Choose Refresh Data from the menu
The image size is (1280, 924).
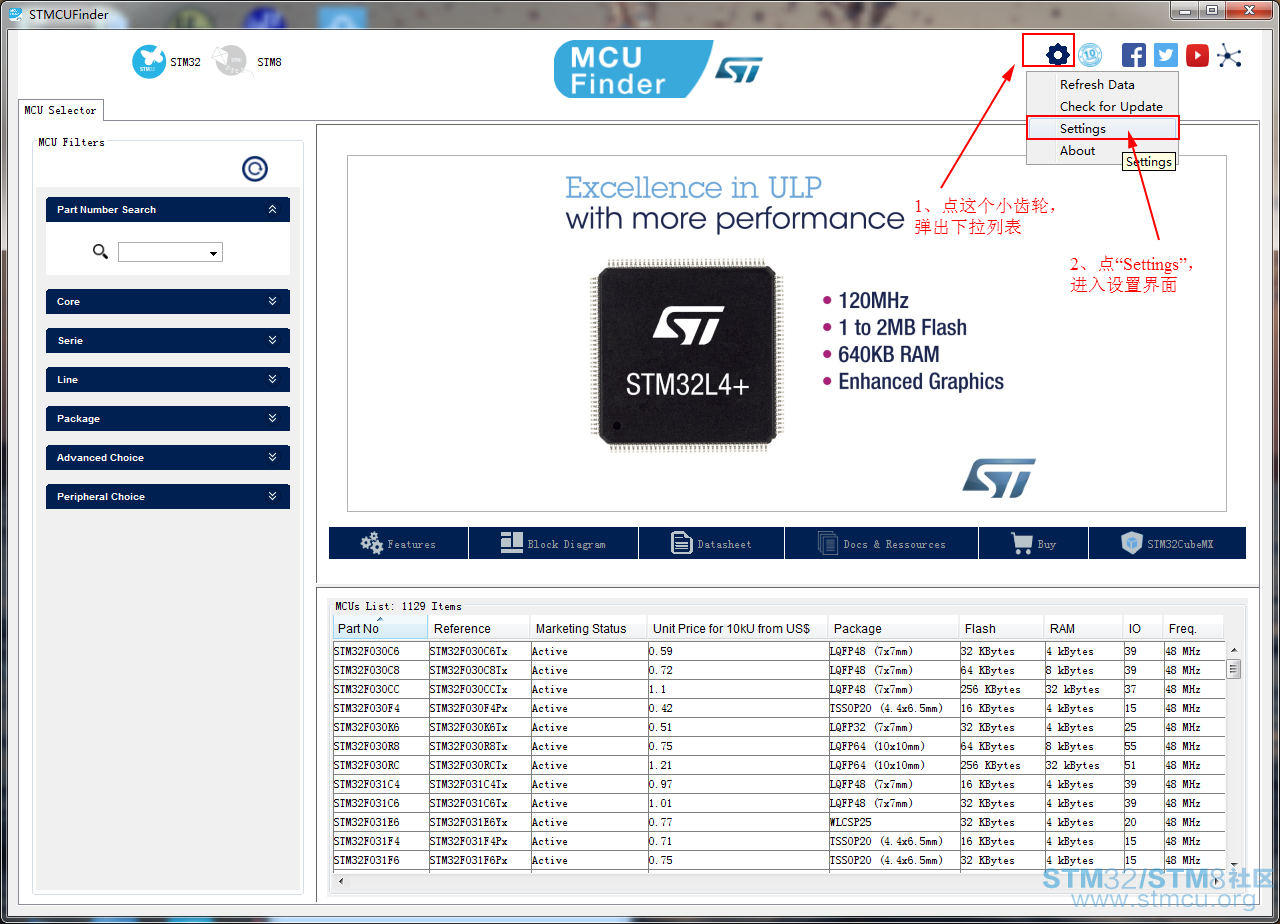[x=1102, y=84]
